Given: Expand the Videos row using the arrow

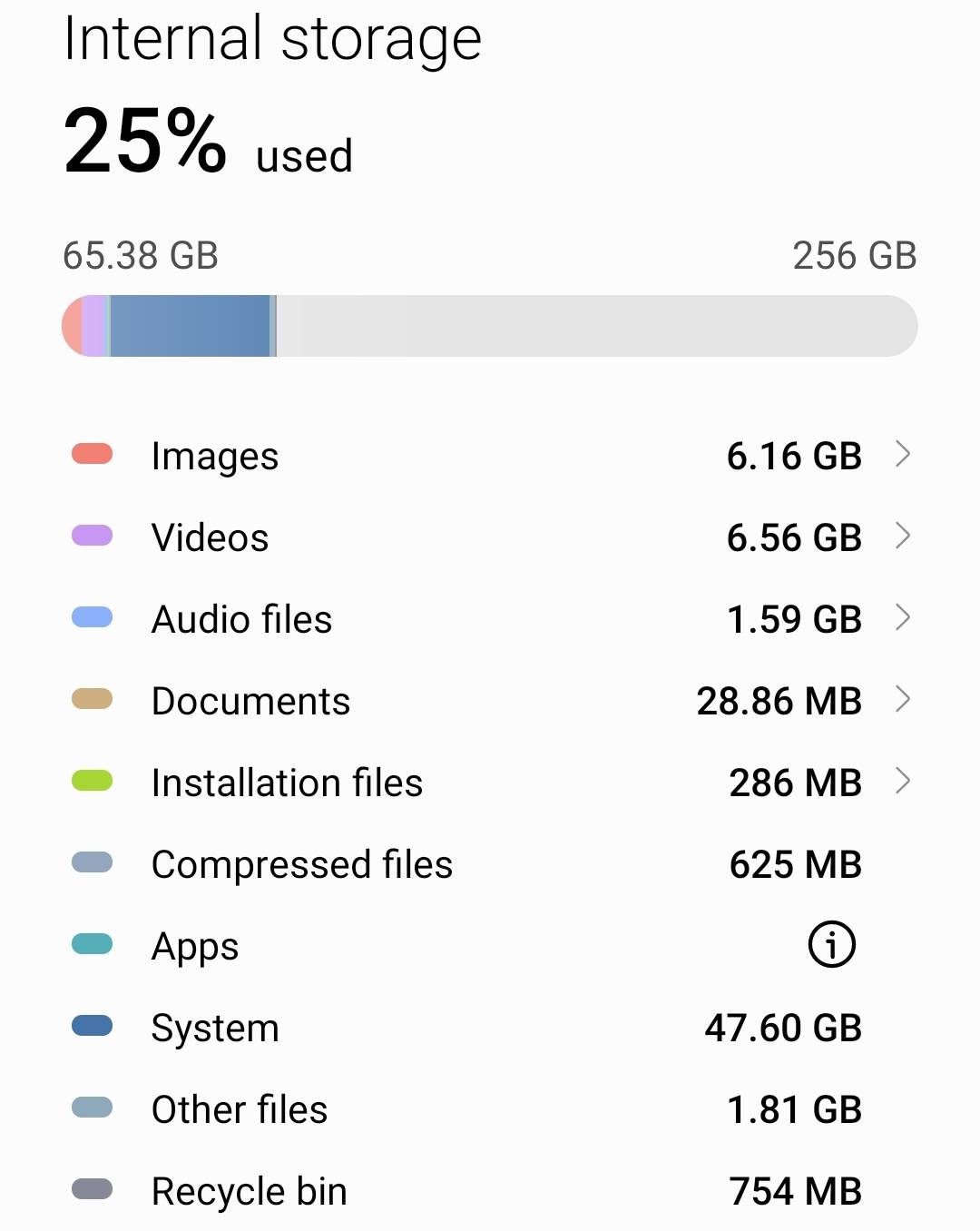Looking at the screenshot, I should coord(904,537).
